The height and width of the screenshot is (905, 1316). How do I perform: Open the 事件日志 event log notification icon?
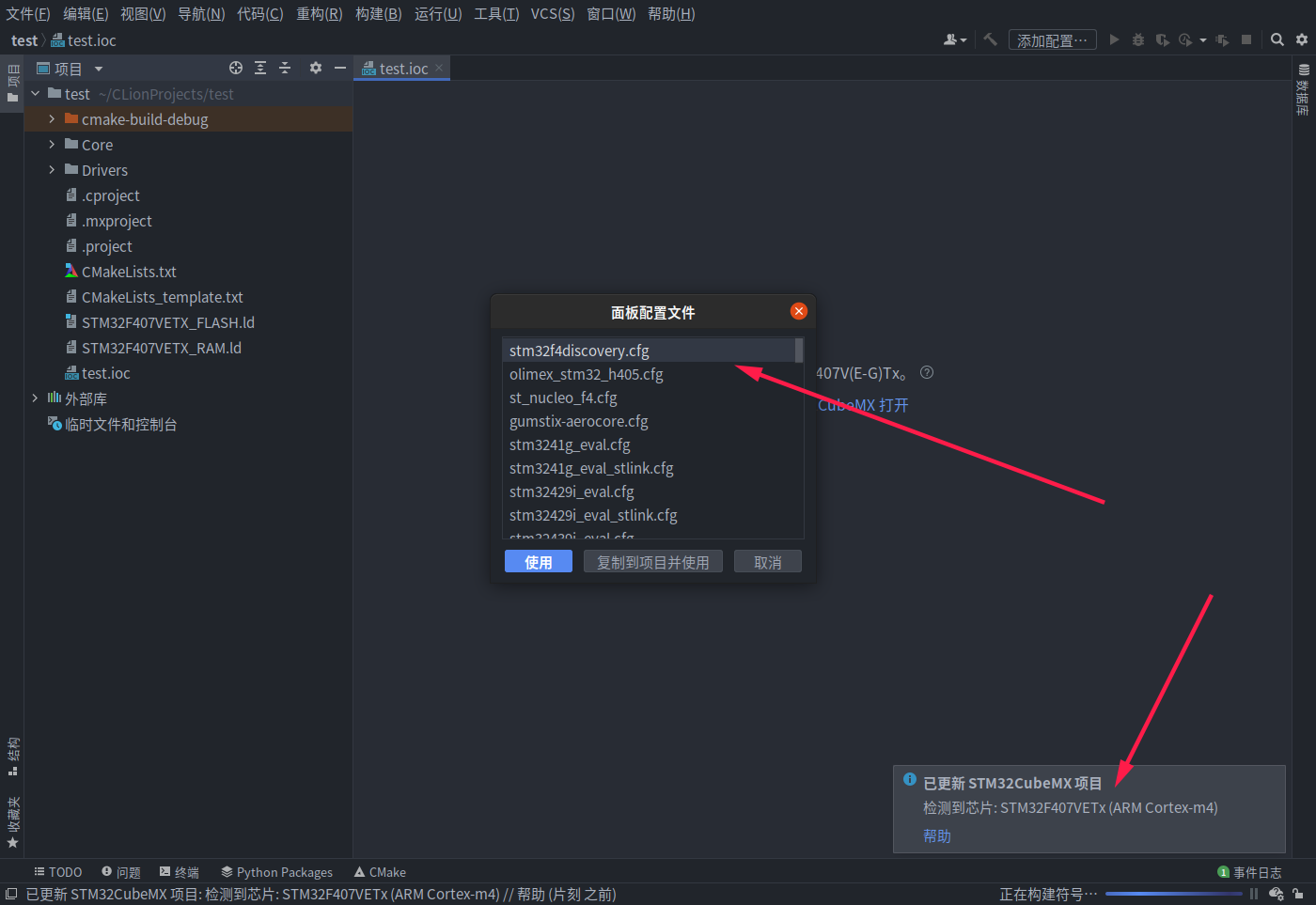point(1224,872)
